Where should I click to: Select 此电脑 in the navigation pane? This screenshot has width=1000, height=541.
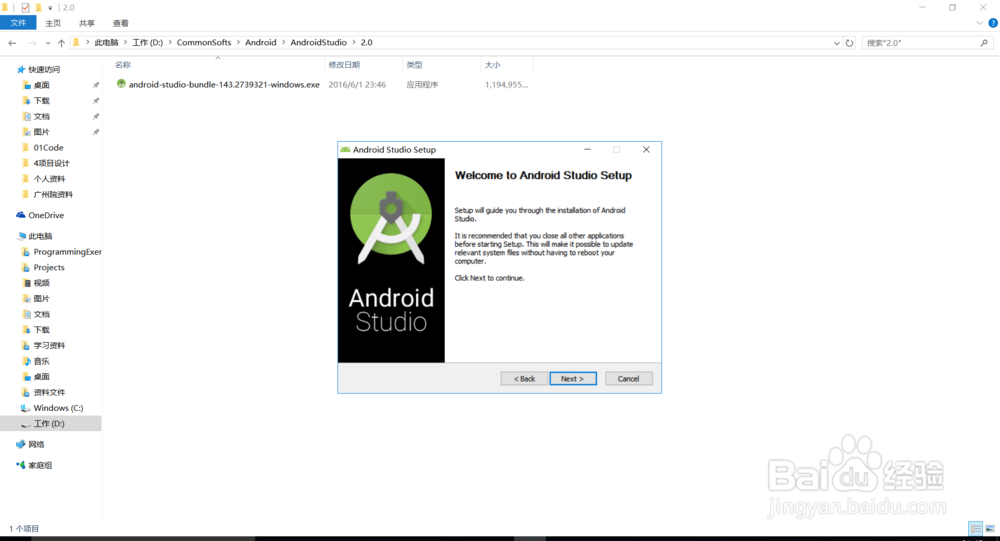tap(40, 236)
